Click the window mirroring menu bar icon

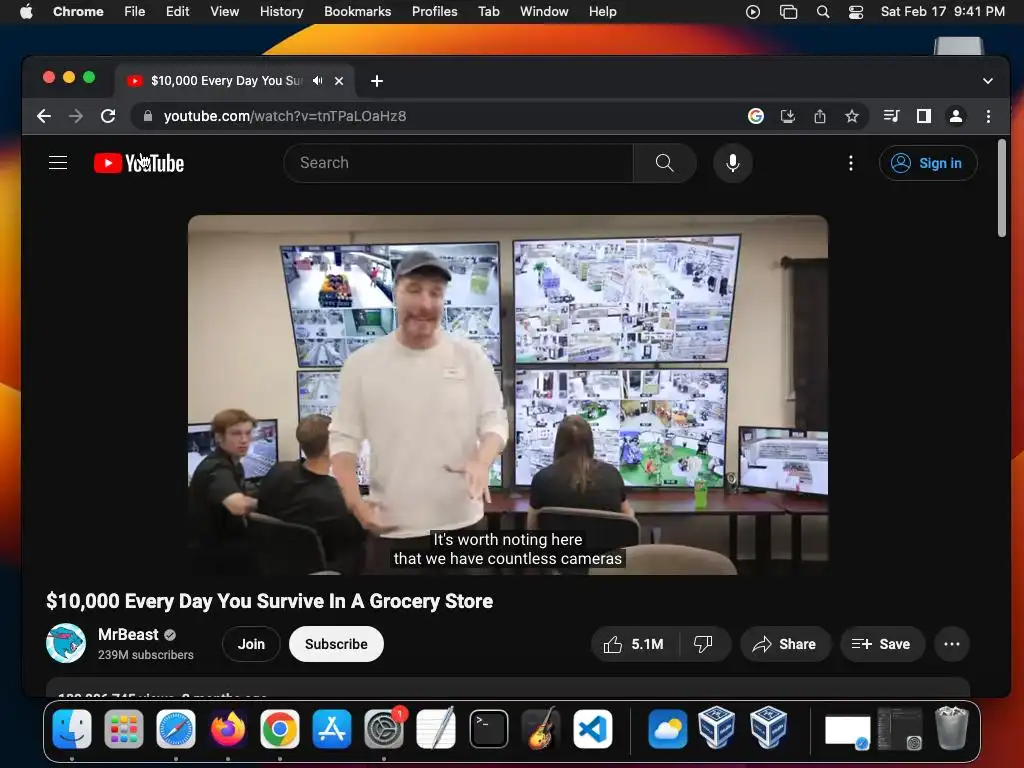coord(788,12)
